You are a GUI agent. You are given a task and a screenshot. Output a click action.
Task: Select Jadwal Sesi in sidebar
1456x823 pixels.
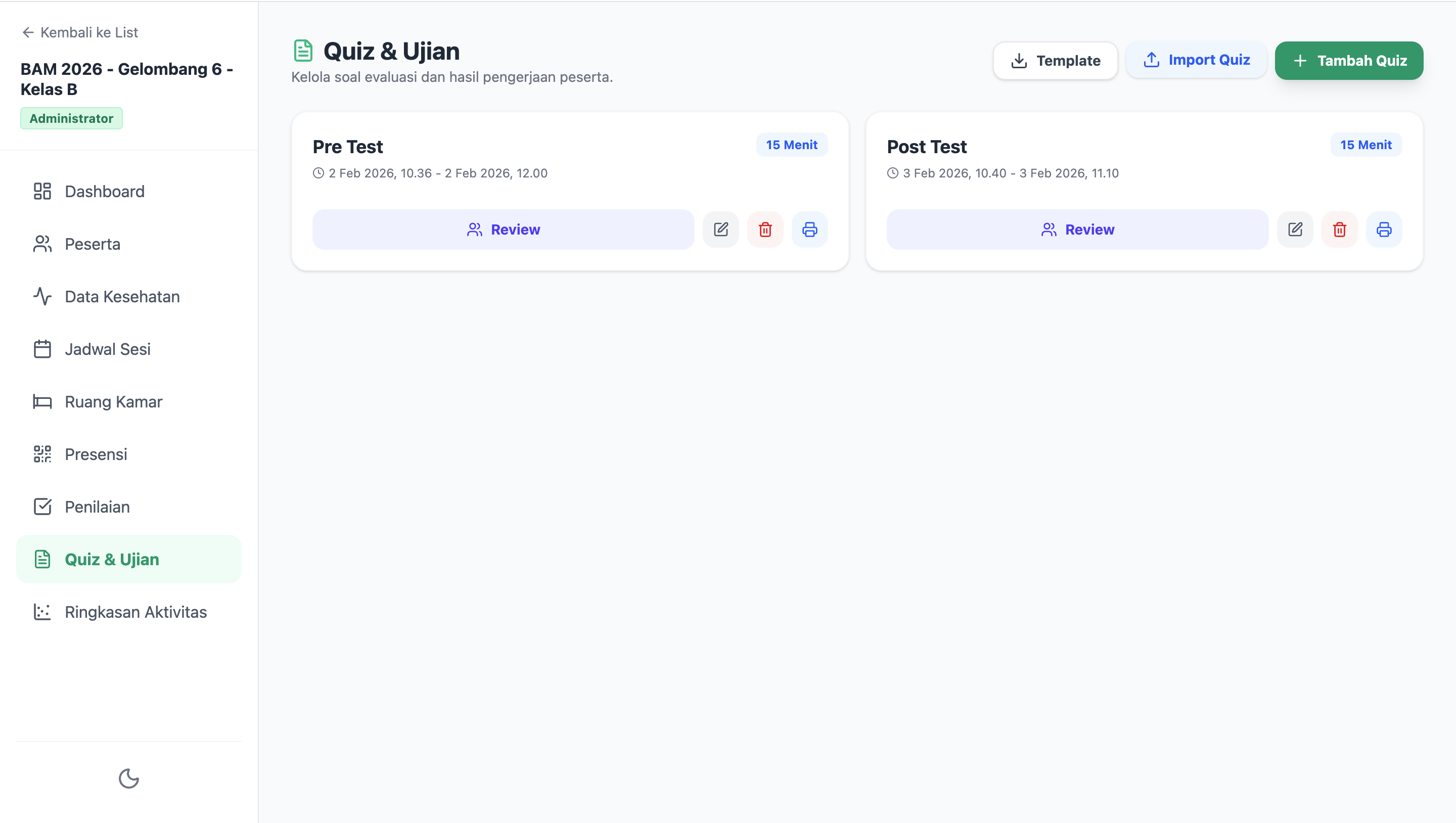129,349
